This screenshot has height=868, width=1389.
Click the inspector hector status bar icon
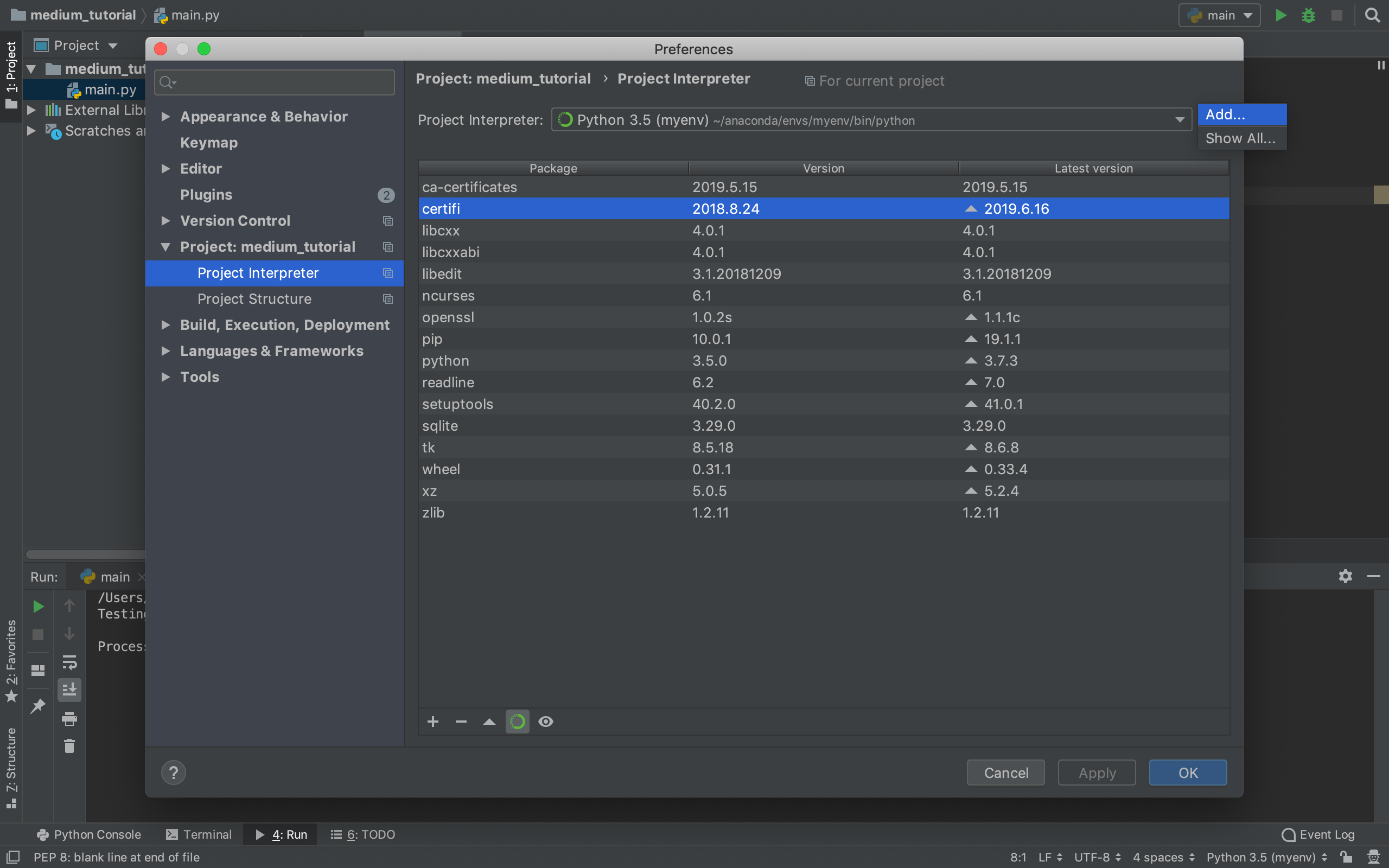tap(1373, 857)
